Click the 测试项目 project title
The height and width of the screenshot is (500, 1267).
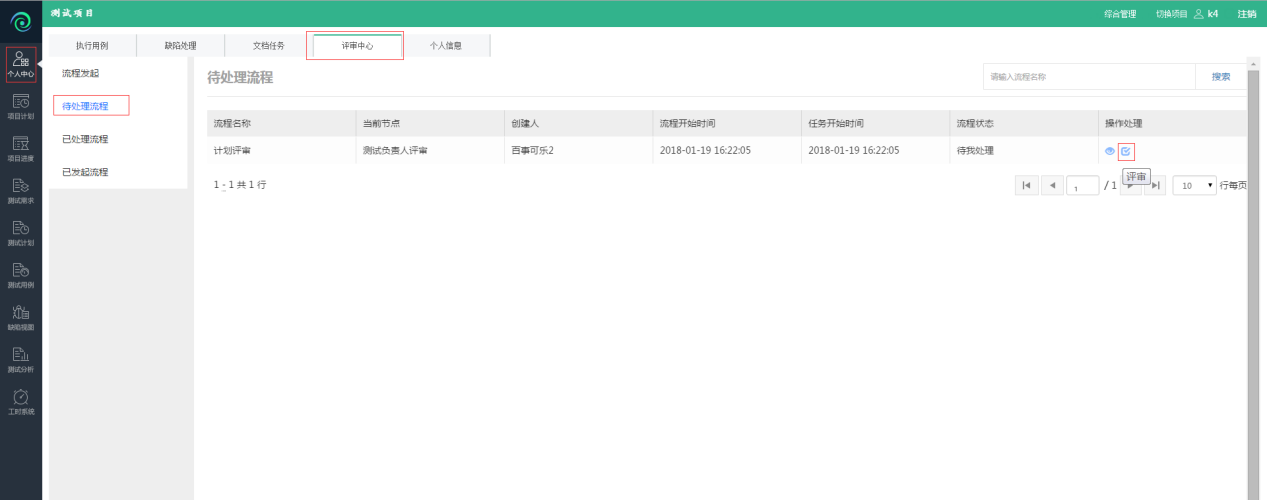72,13
